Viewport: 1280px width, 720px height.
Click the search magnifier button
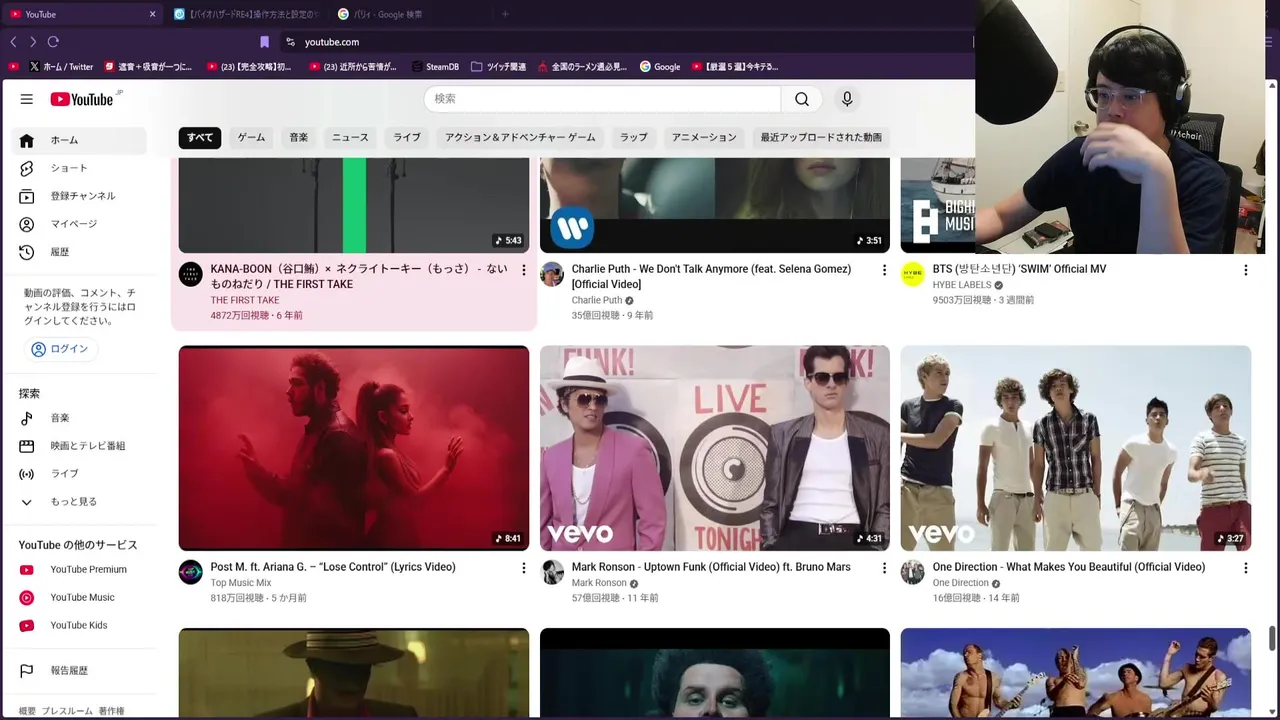802,99
